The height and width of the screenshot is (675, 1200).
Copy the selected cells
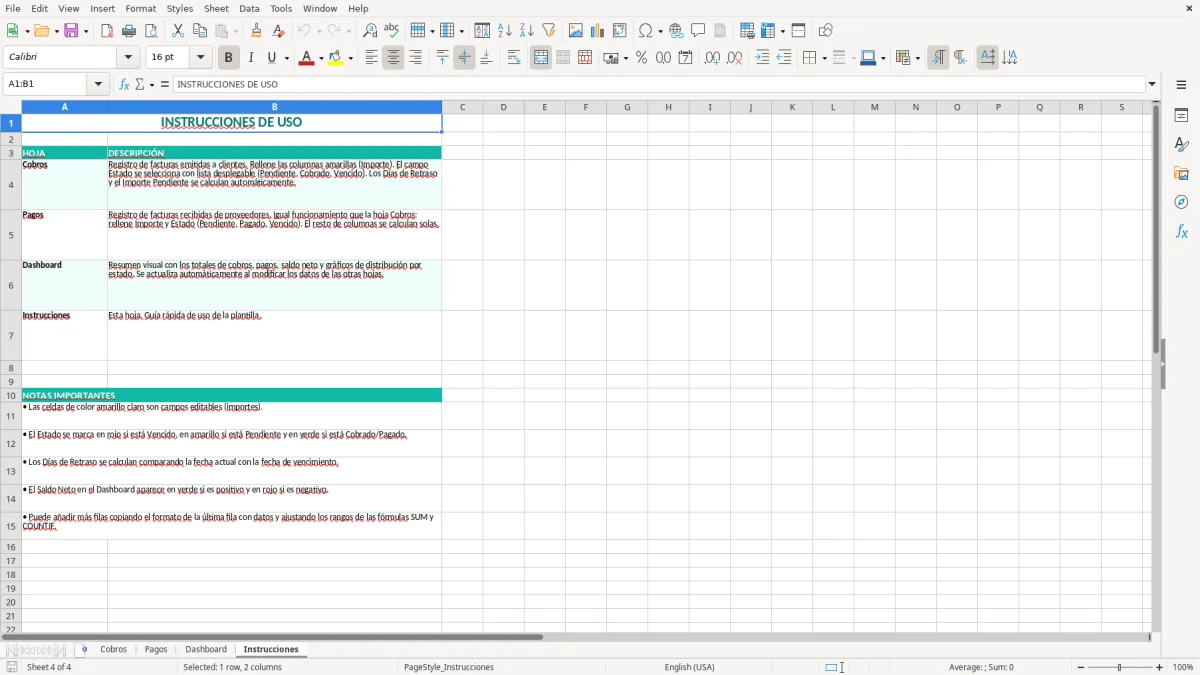[x=200, y=31]
